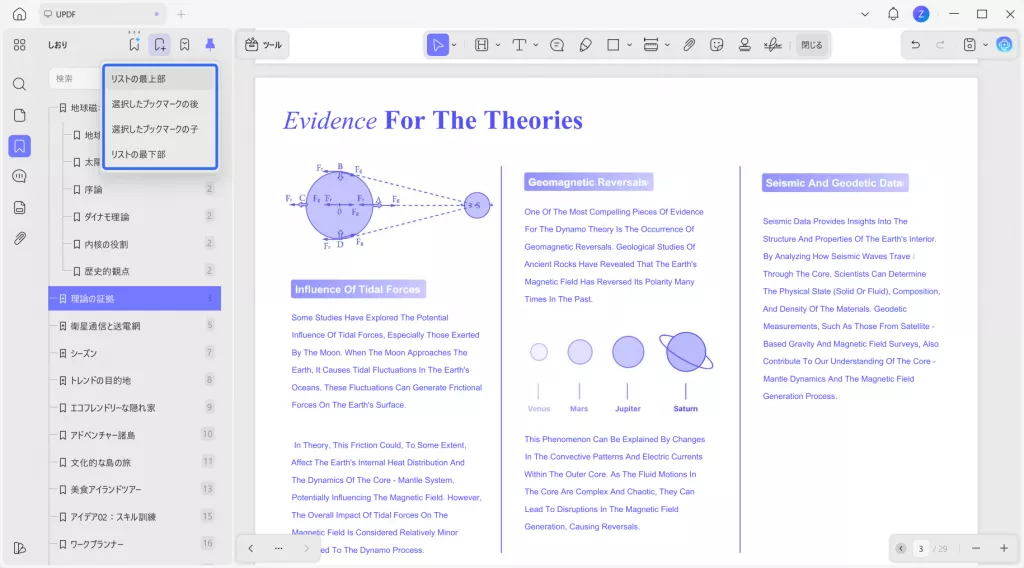Click the save disk icon
Viewport: 1024px width, 568px height.
click(970, 45)
